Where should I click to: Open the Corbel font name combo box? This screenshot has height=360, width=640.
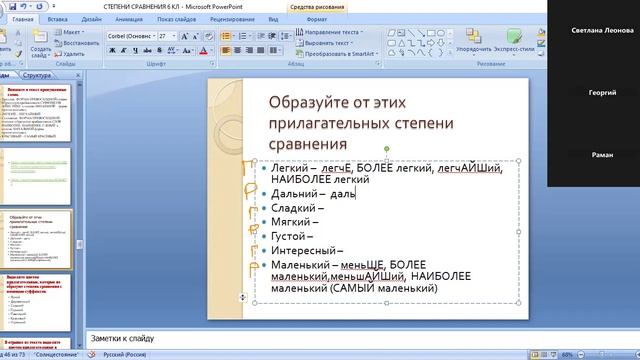(x=131, y=36)
